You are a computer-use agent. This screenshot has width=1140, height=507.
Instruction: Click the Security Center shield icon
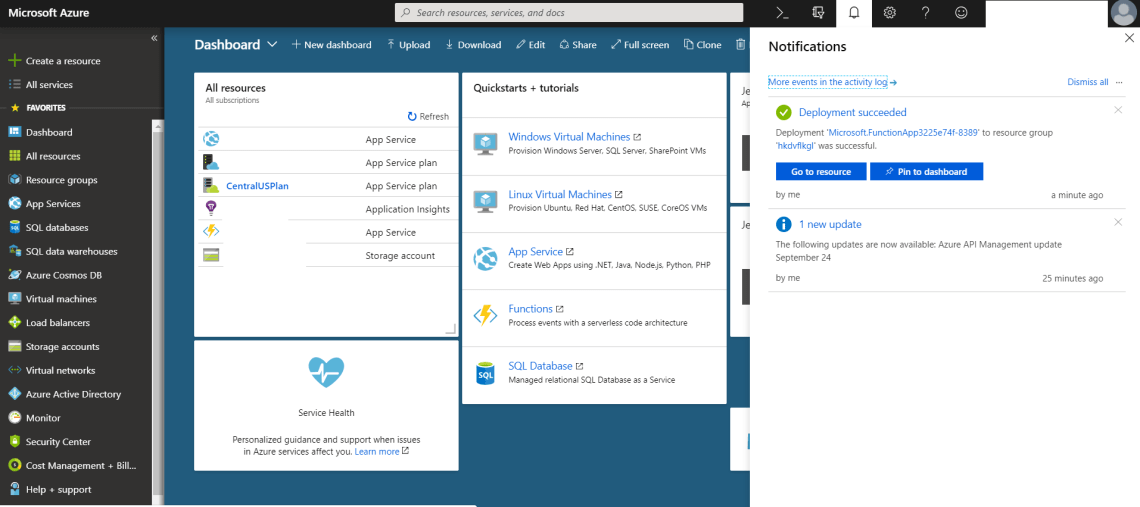14,442
